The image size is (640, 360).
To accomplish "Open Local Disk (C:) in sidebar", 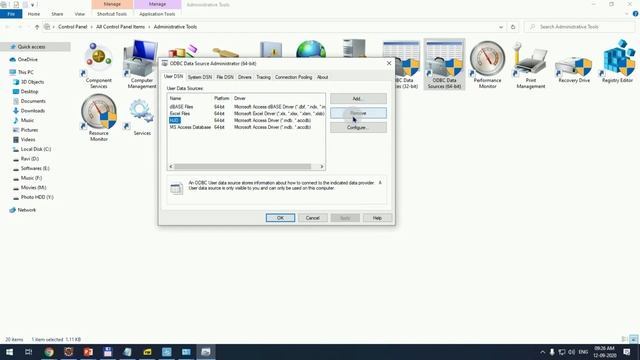I will coord(35,149).
